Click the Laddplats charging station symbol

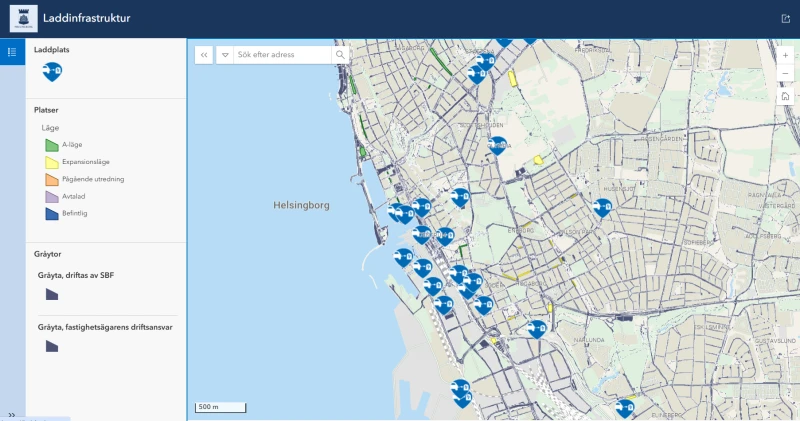pyautogui.click(x=52, y=71)
